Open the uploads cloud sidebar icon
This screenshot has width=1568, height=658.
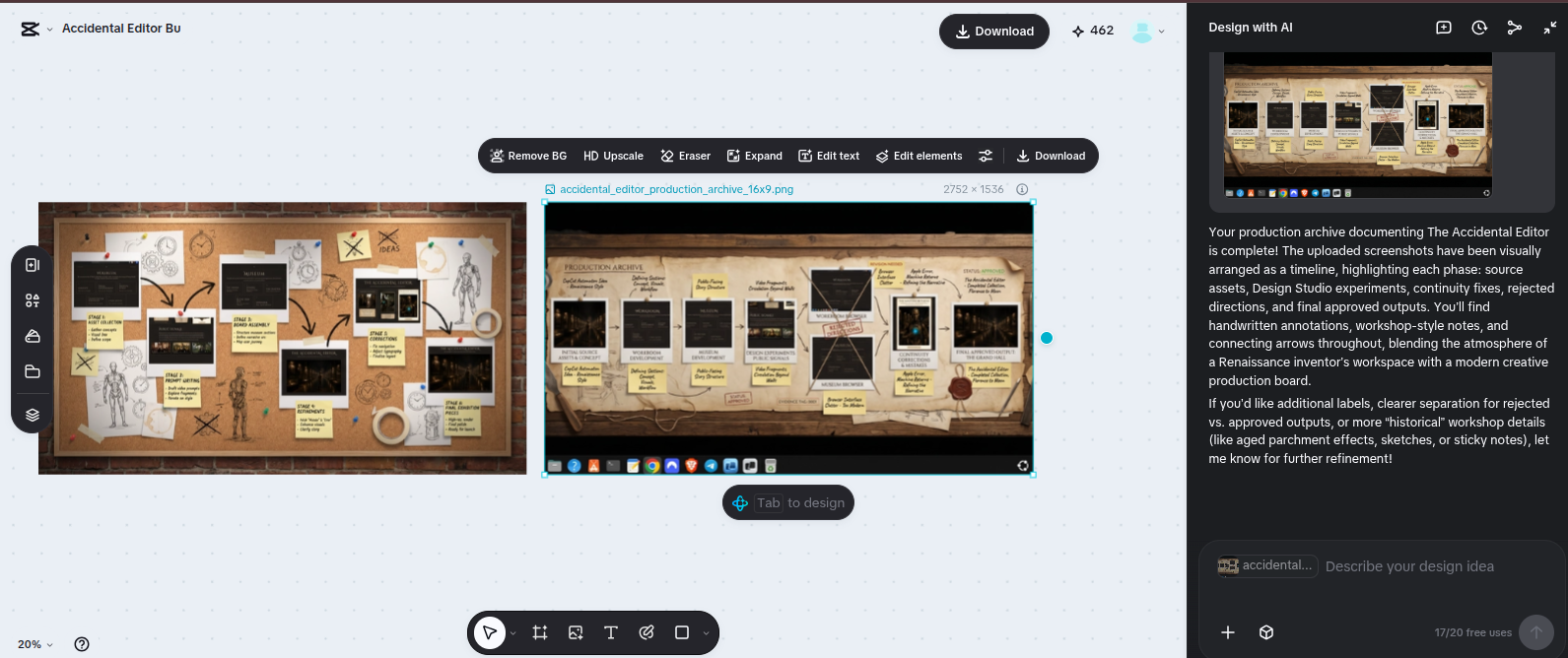[33, 336]
